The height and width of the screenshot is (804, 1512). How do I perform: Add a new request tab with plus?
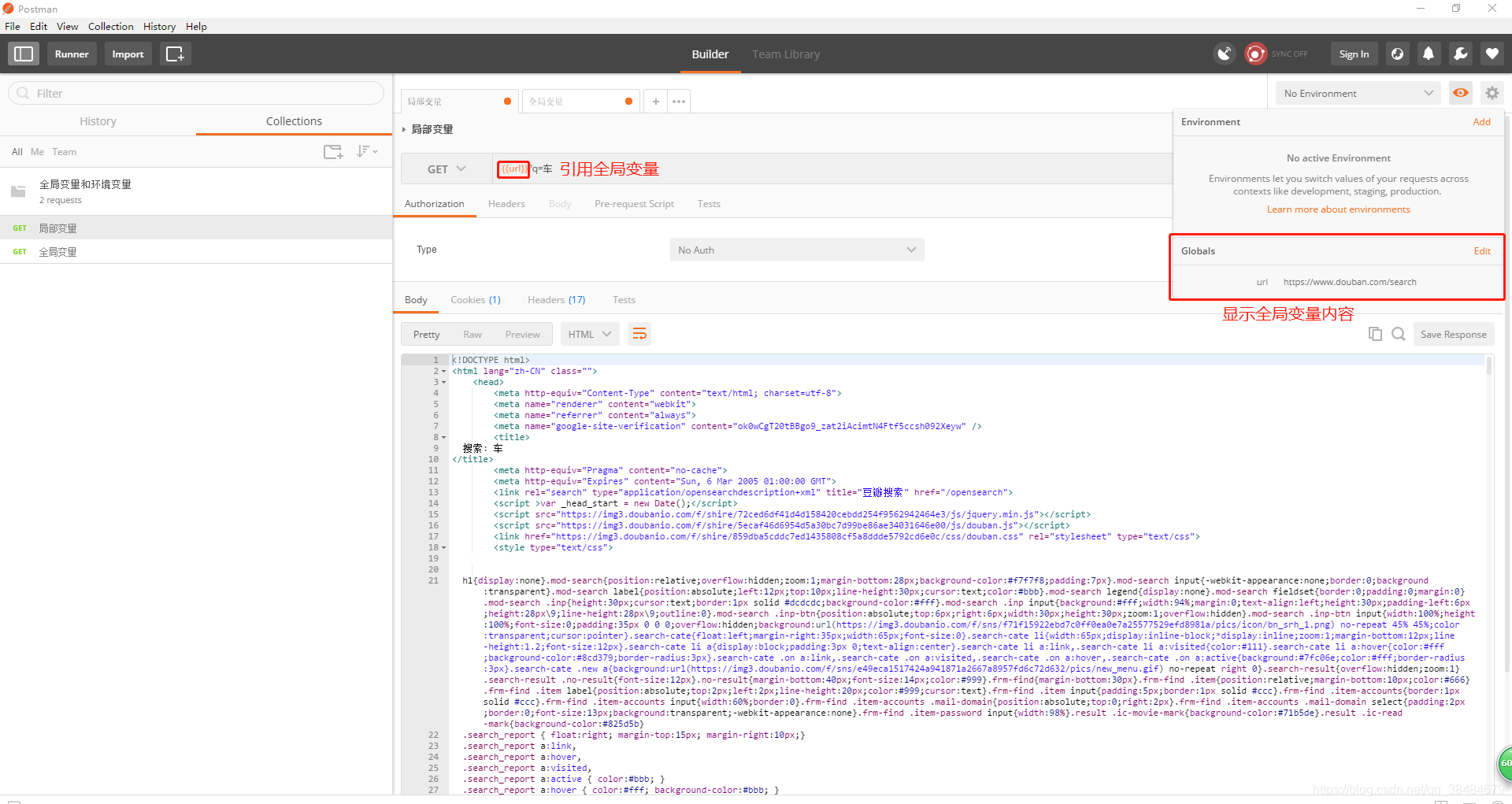coord(655,101)
